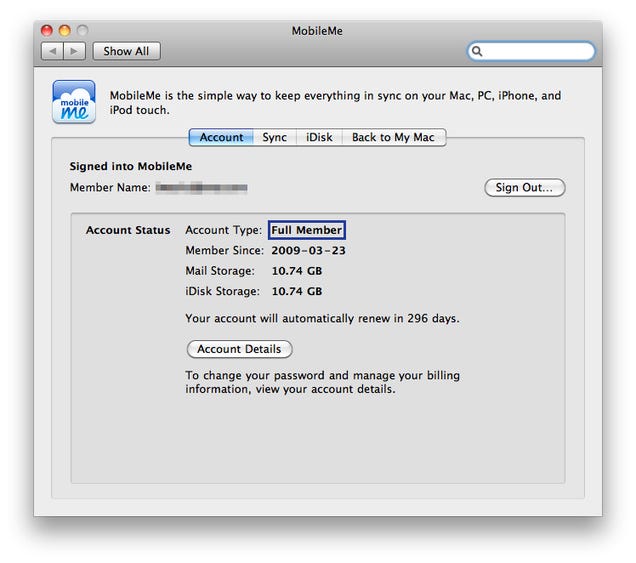The image size is (636, 563).
Task: Click the forward navigation arrow
Action: pyautogui.click(x=74, y=51)
